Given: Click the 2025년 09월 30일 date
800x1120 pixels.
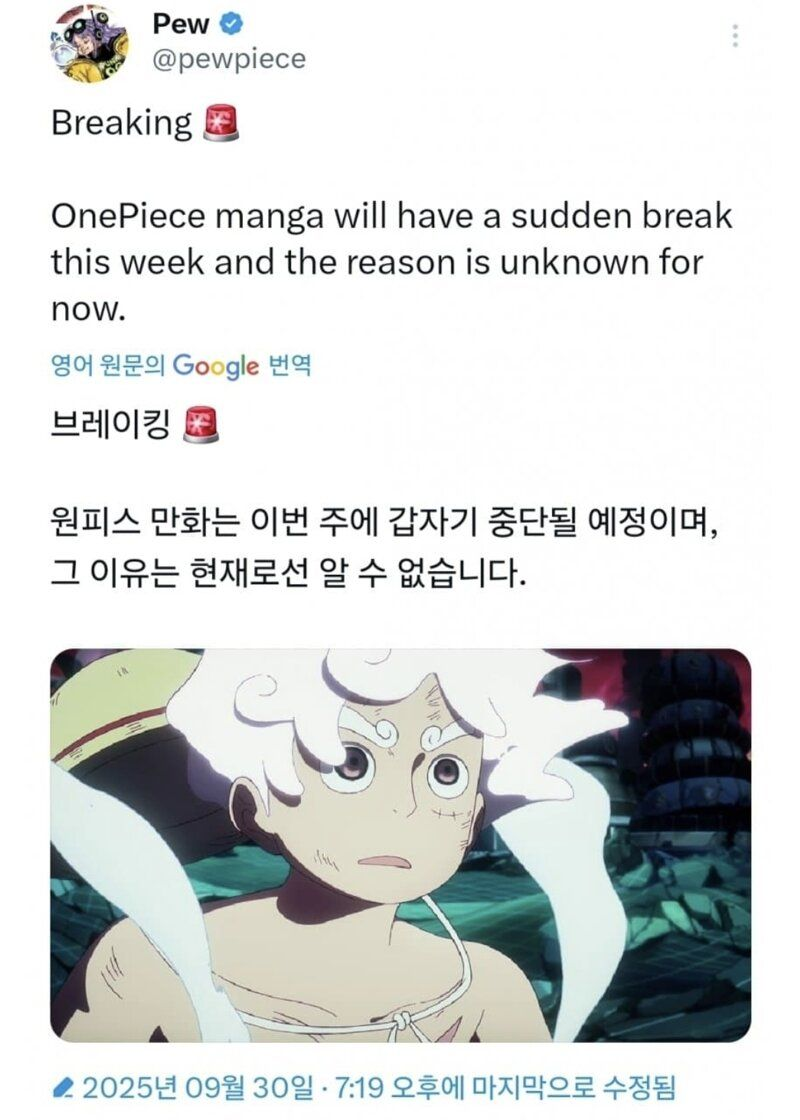Looking at the screenshot, I should click(x=198, y=1088).
